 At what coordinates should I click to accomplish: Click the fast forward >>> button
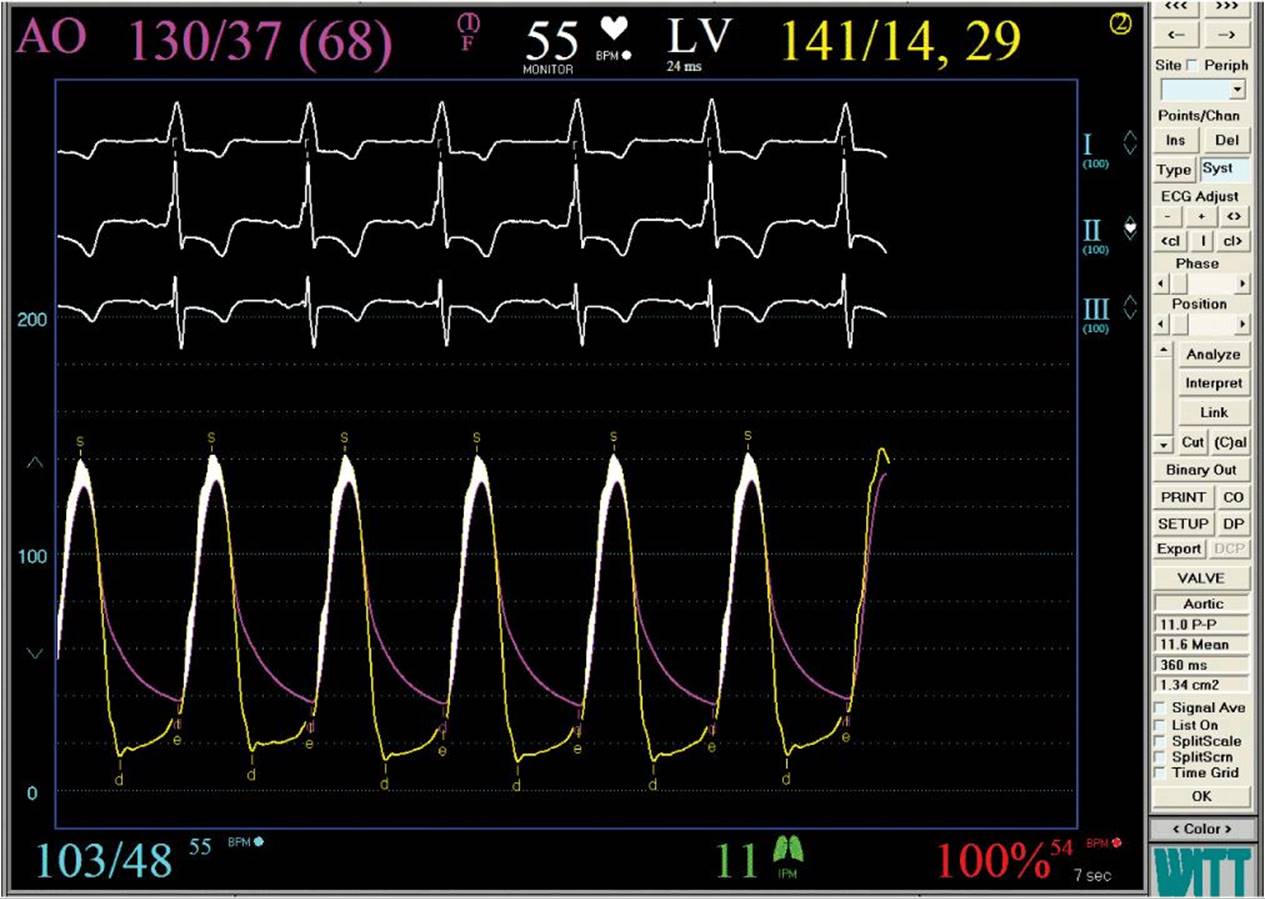pos(1226,8)
